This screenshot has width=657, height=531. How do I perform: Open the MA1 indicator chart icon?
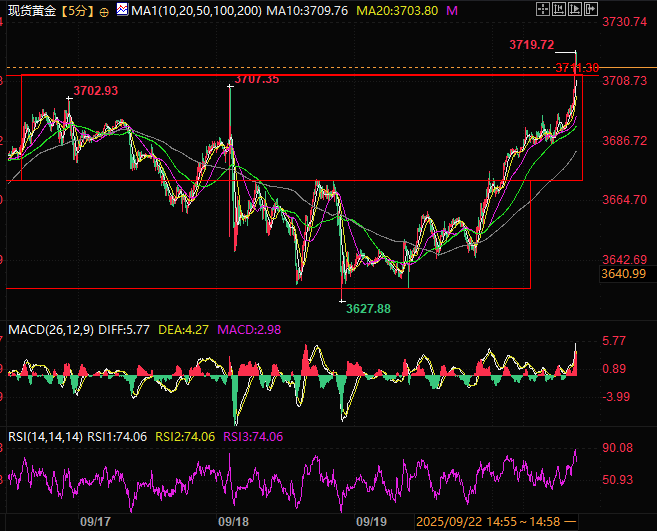[122, 10]
